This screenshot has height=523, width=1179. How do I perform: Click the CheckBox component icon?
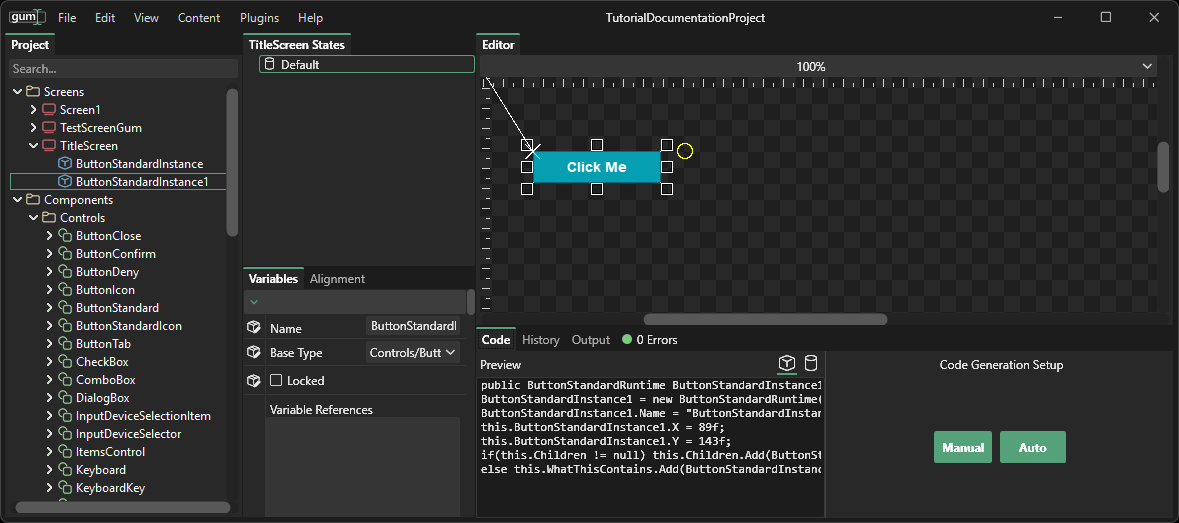[65, 362]
